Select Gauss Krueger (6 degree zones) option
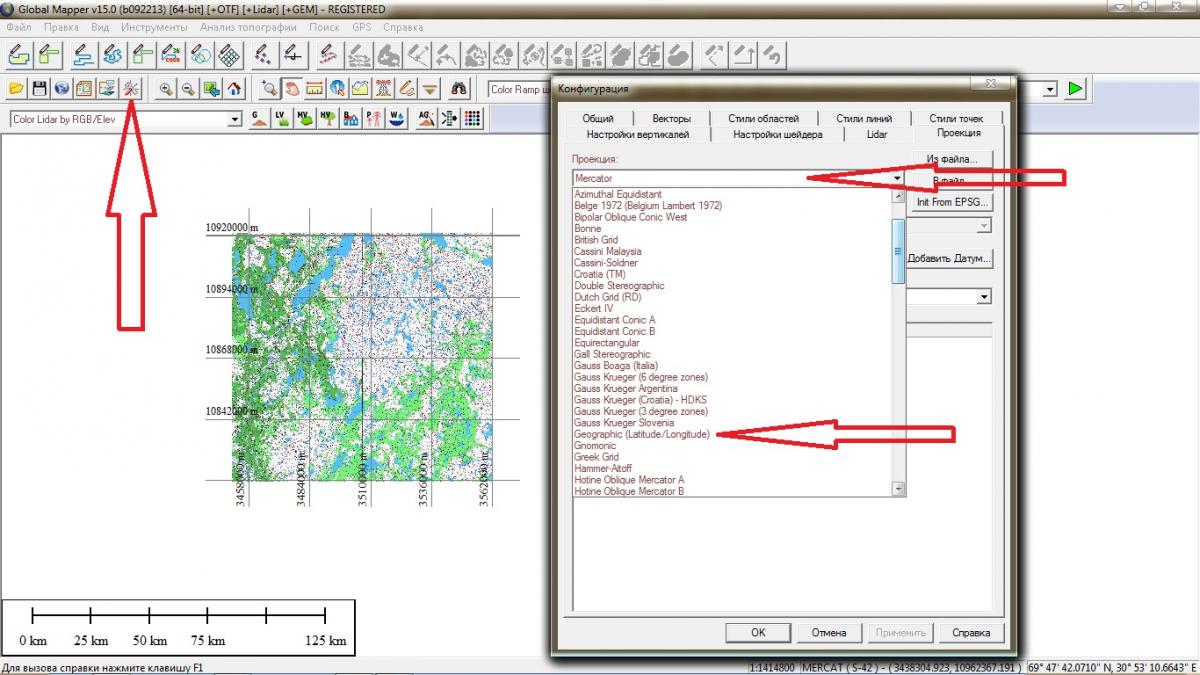The height and width of the screenshot is (675, 1200). [640, 377]
